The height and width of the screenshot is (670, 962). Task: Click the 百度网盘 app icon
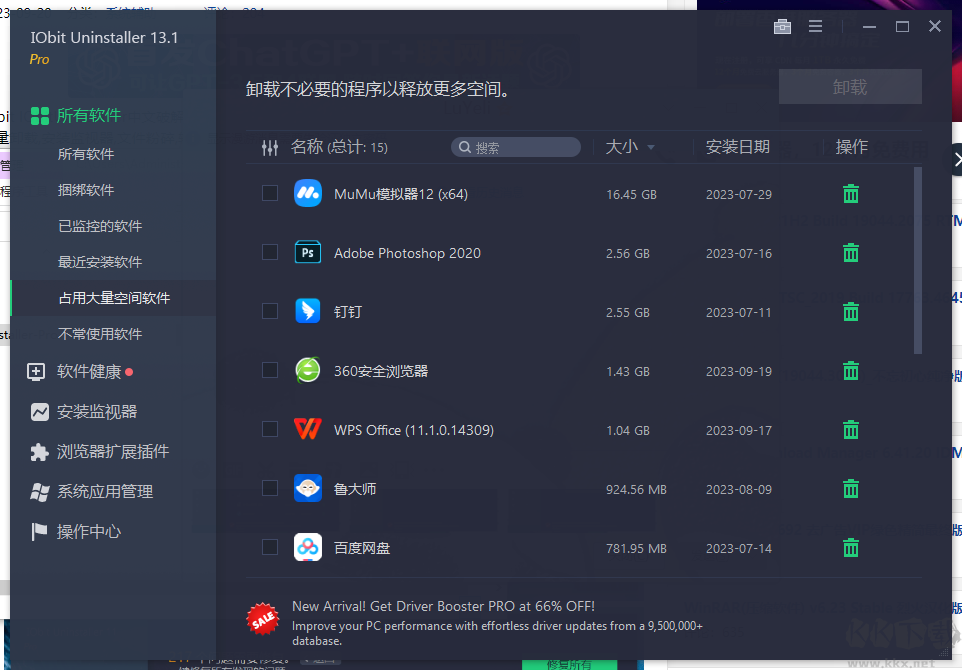tap(308, 547)
